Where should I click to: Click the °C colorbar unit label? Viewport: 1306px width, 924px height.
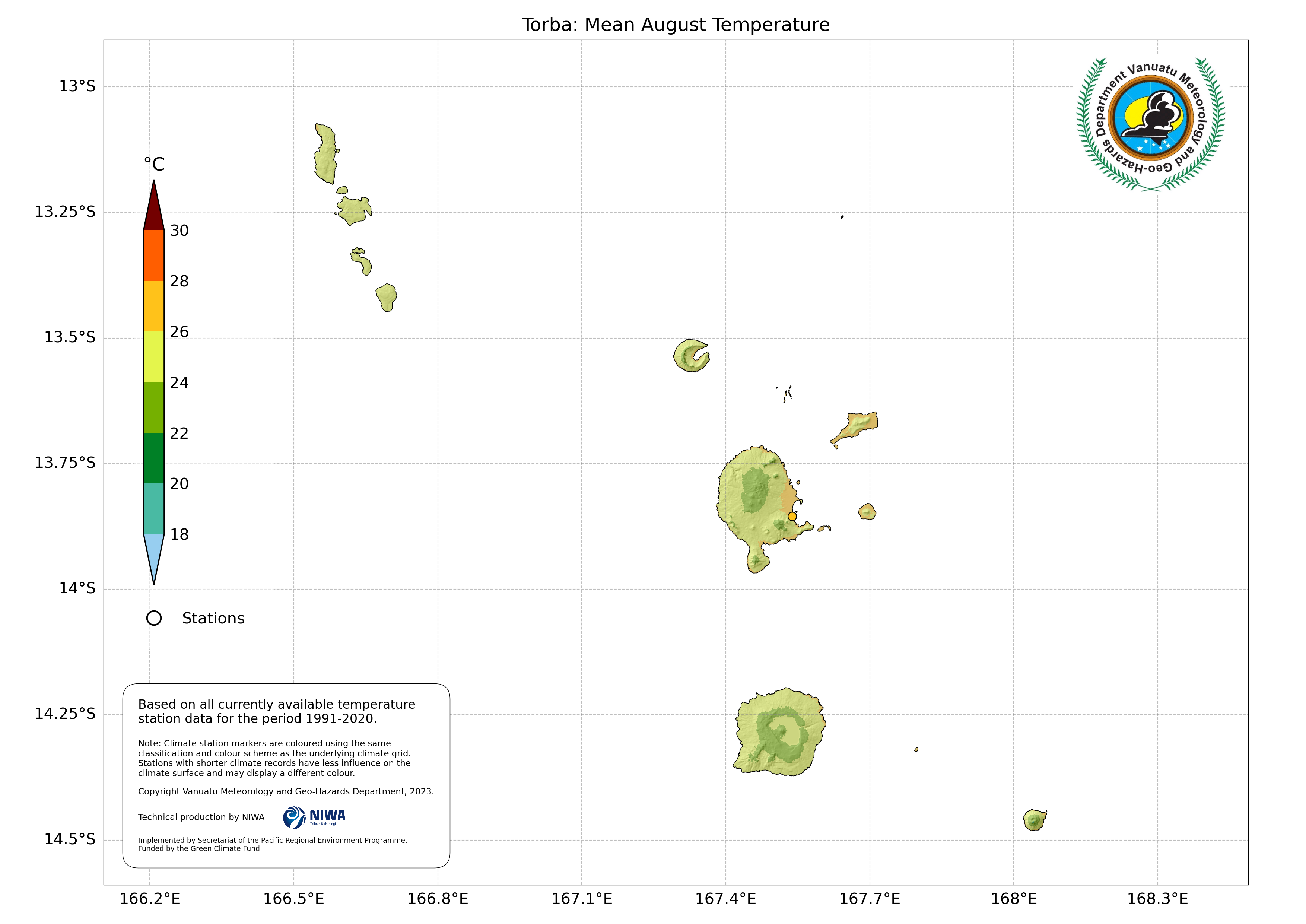pos(153,165)
